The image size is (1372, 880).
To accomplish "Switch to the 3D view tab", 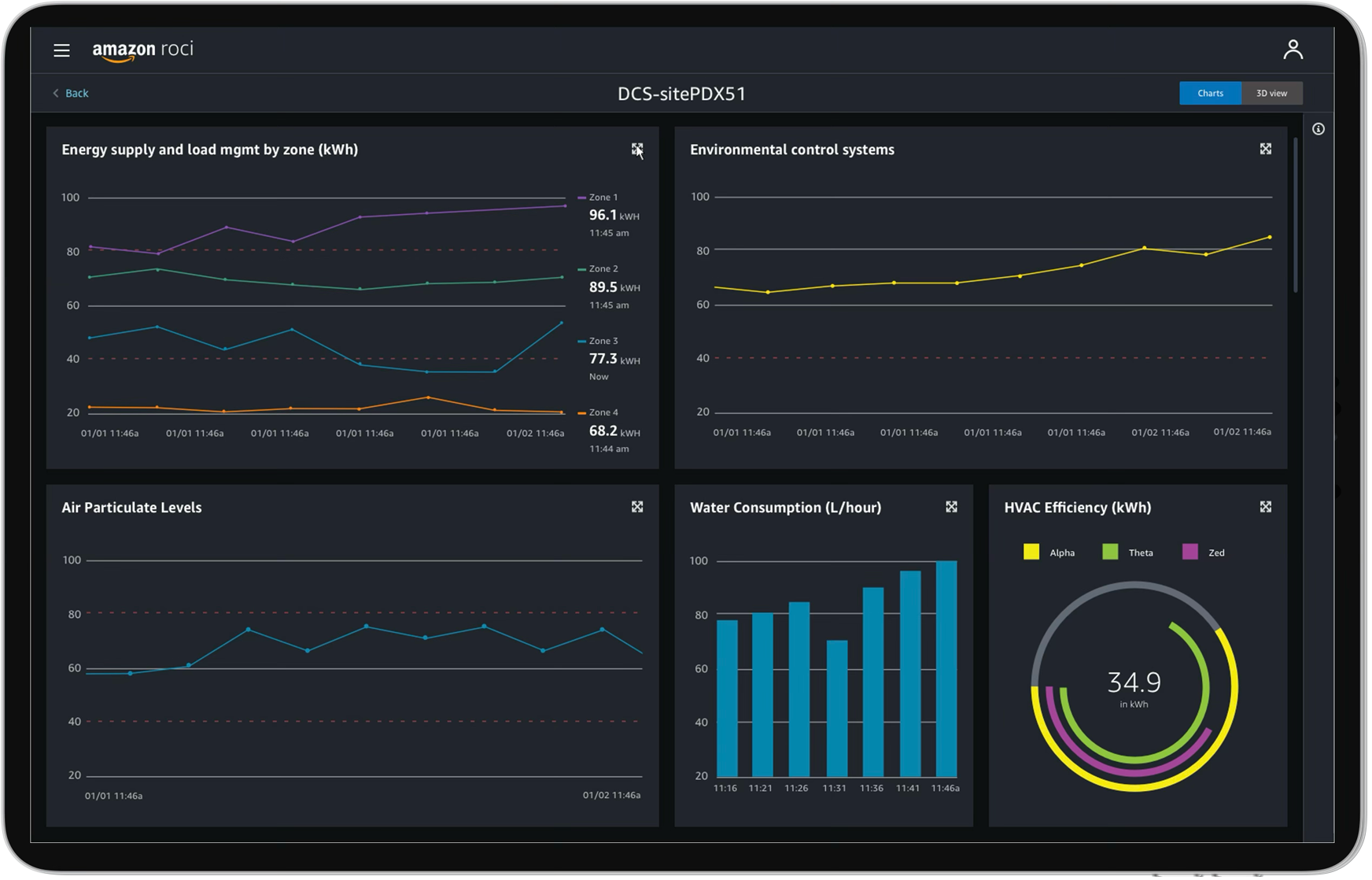I will click(1271, 93).
